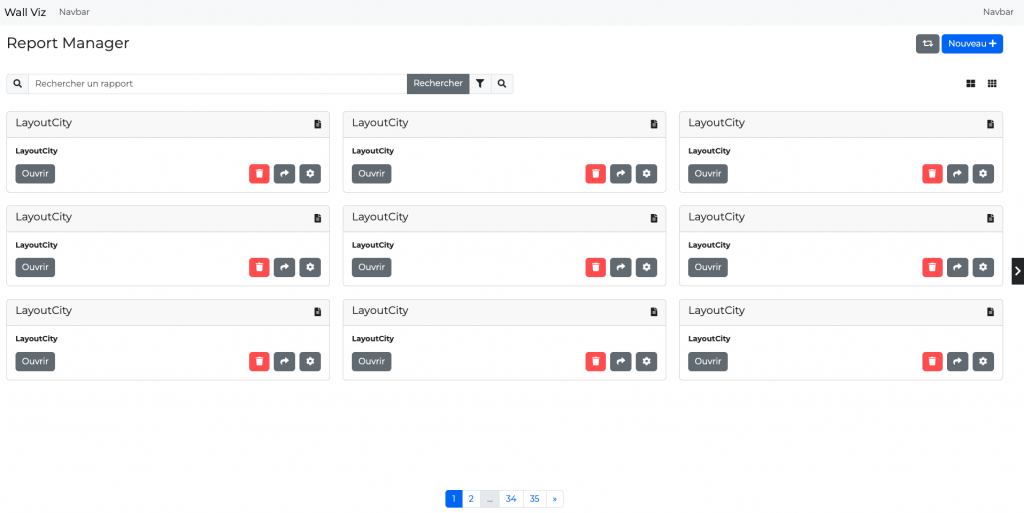Delete the first LayoutCity report in the top row

pyautogui.click(x=259, y=174)
